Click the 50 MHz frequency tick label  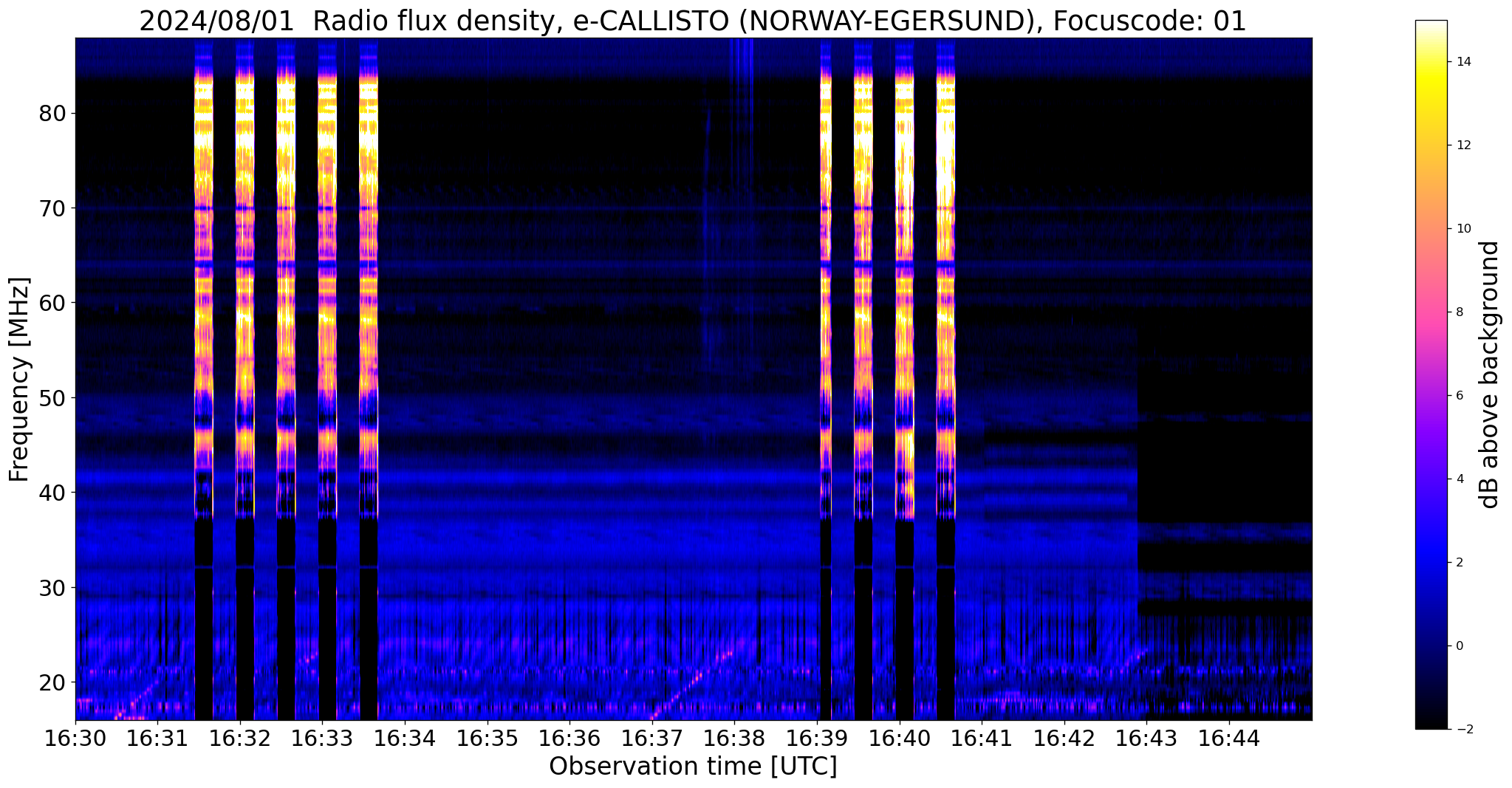pos(53,397)
